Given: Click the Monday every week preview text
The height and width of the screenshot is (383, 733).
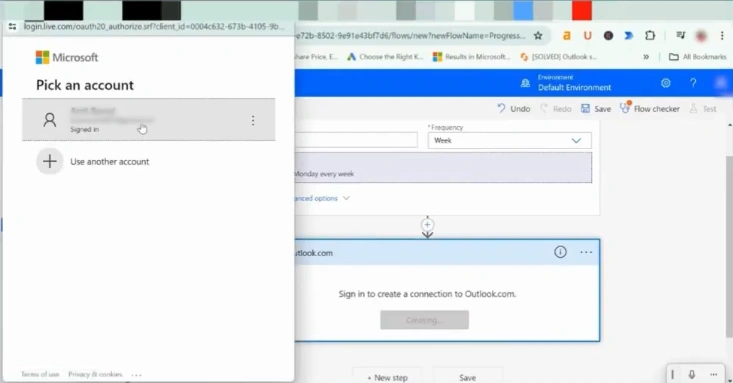Looking at the screenshot, I should pos(324,174).
